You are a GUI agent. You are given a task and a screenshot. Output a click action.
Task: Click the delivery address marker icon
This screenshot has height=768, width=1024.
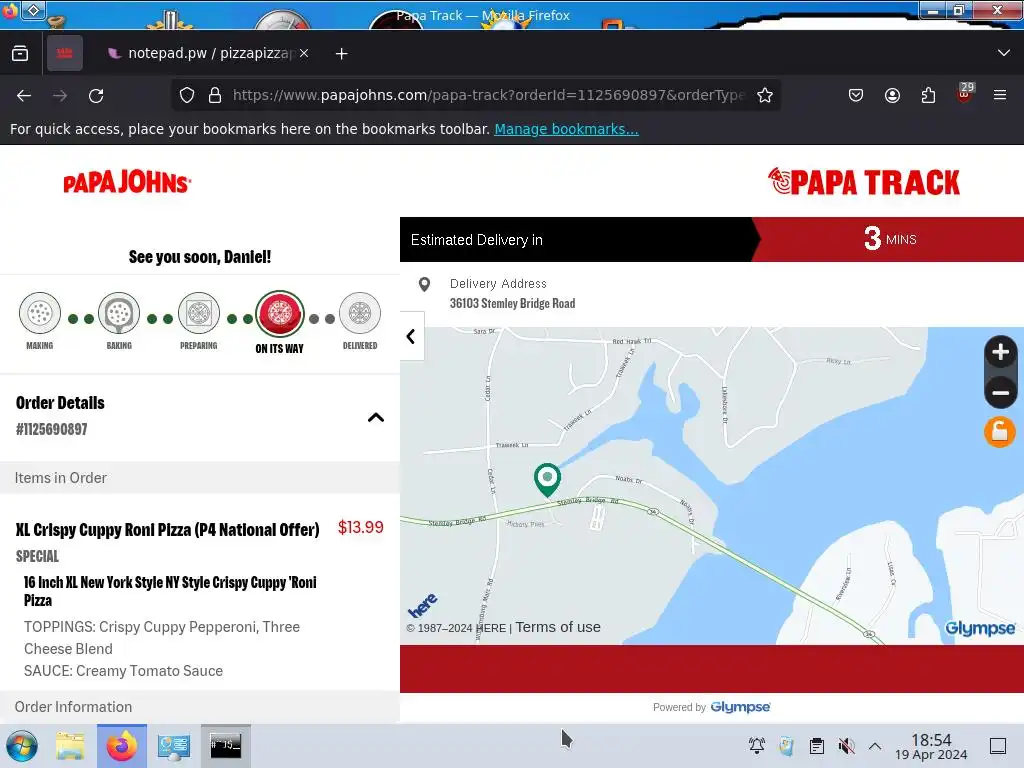click(424, 284)
